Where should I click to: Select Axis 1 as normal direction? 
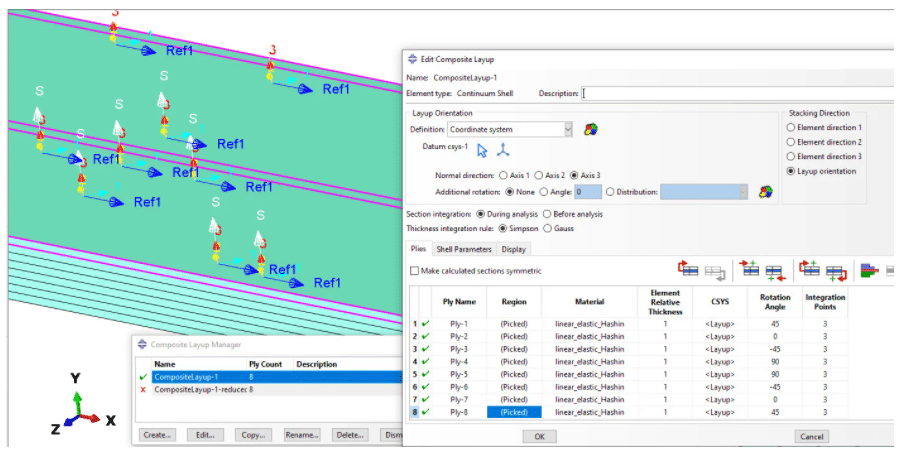[x=503, y=175]
